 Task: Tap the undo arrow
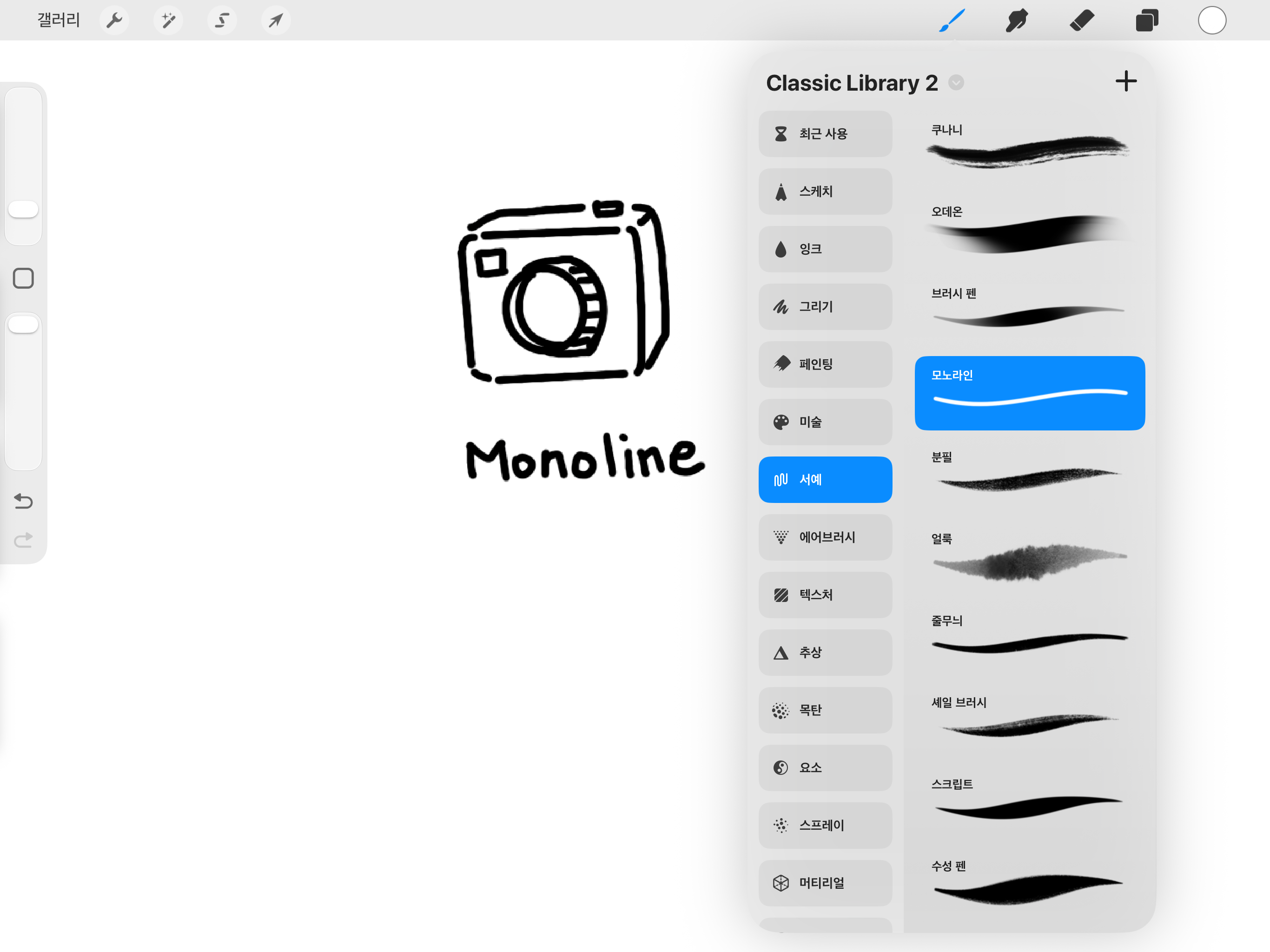[24, 501]
